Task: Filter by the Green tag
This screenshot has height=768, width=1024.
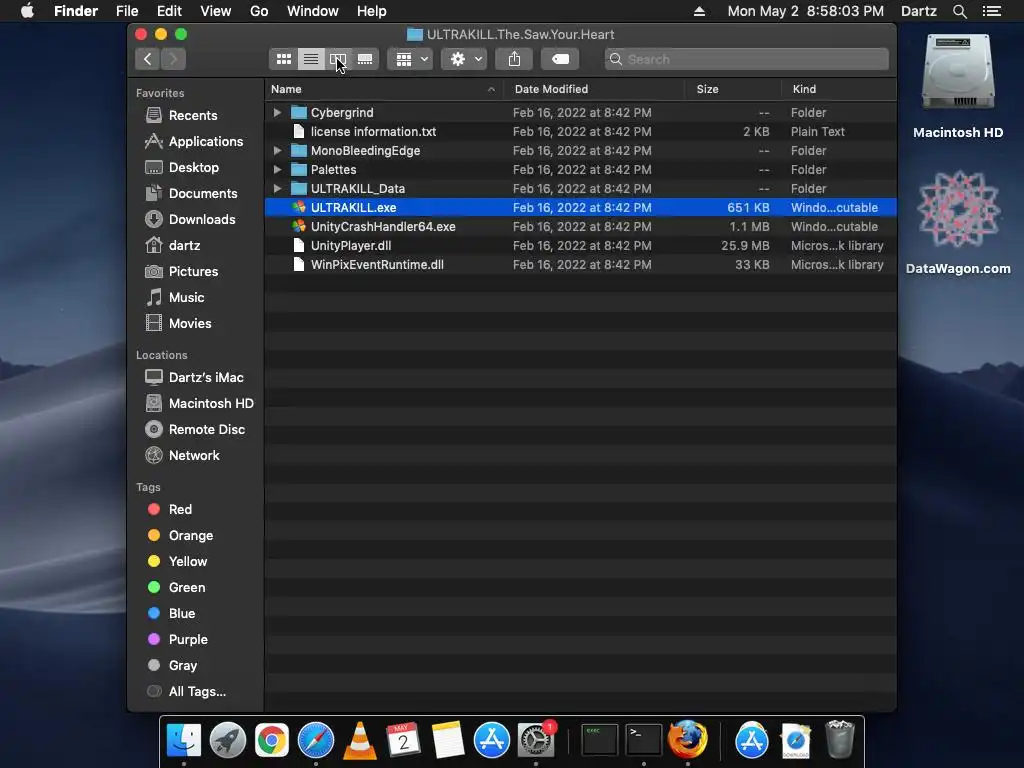Action: pos(187,588)
